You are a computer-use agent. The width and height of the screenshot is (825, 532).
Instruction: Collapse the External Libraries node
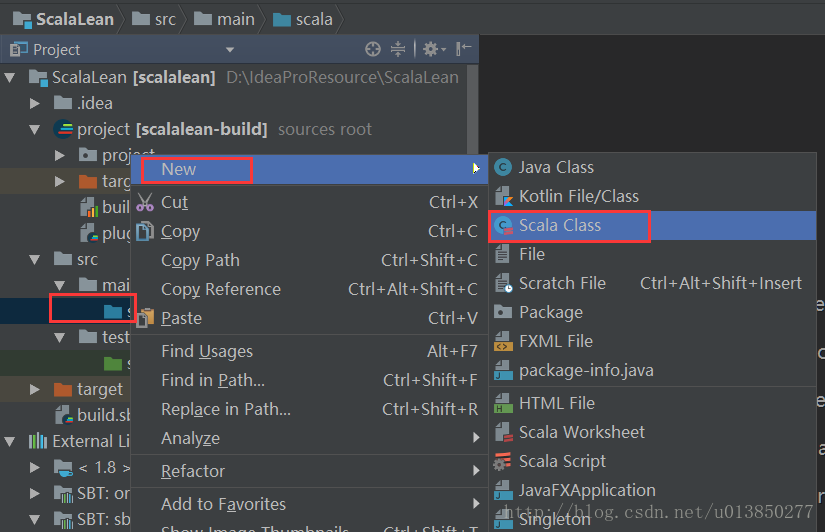(9, 441)
